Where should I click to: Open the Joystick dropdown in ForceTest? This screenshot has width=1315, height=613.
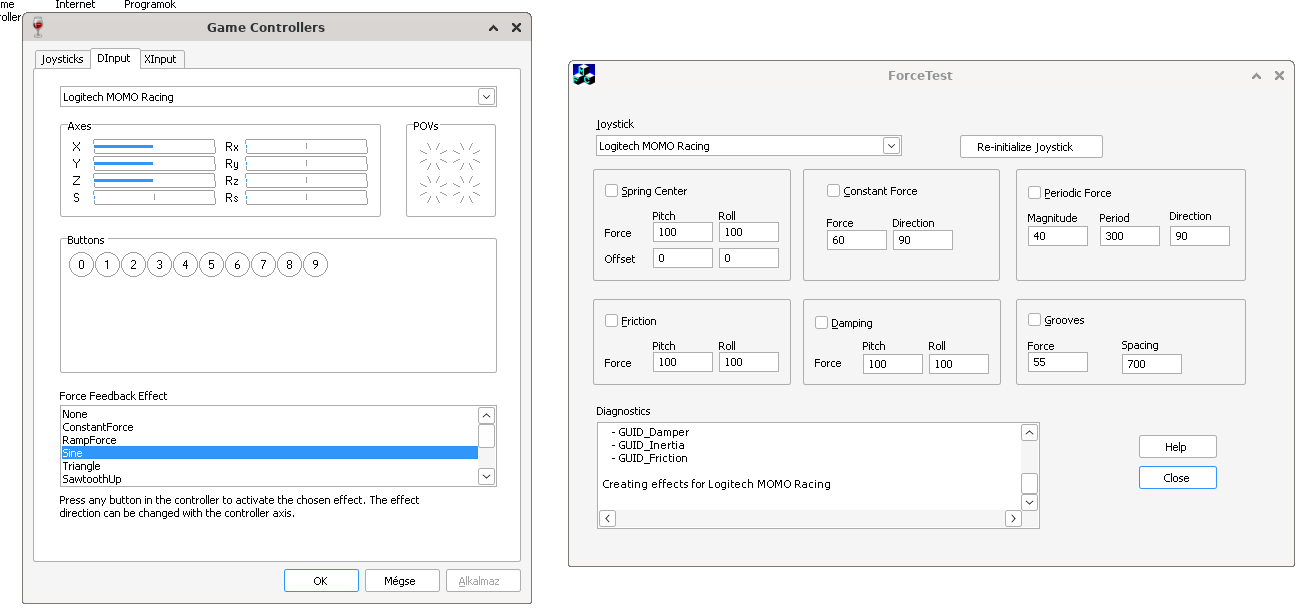point(892,145)
